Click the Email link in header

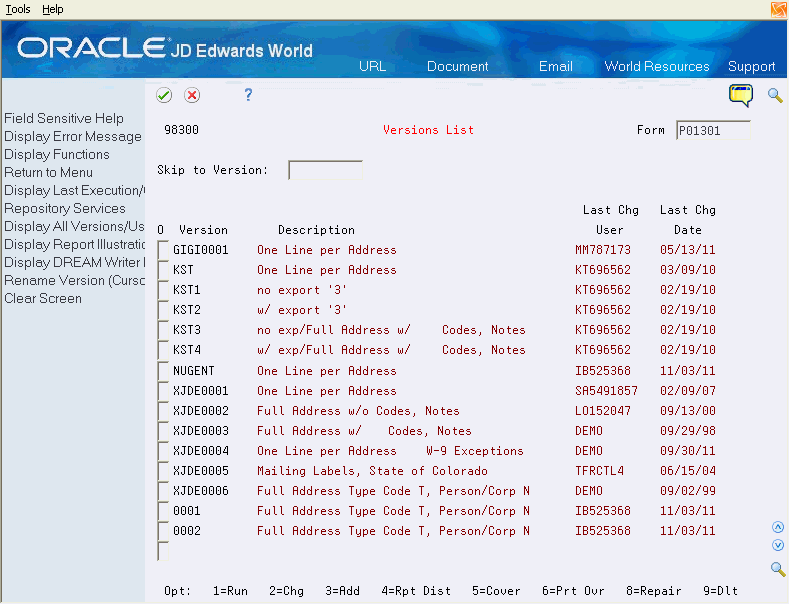click(x=556, y=66)
